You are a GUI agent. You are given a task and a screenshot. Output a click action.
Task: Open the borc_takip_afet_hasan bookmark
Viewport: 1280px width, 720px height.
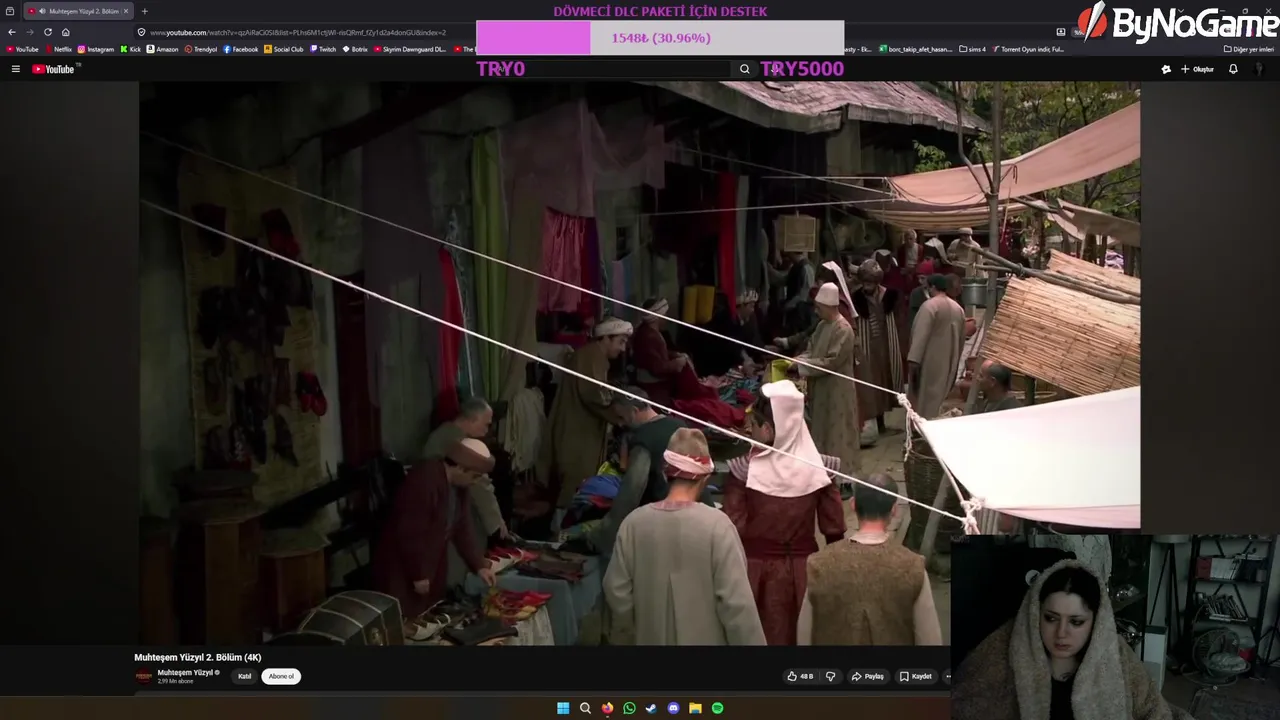pyautogui.click(x=916, y=49)
